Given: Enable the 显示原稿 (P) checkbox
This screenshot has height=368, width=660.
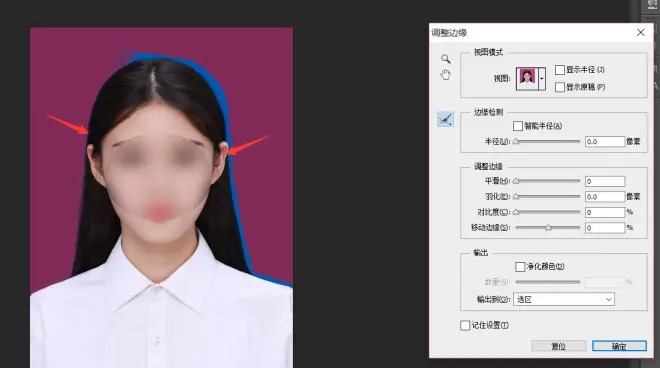Looking at the screenshot, I should click(x=560, y=87).
